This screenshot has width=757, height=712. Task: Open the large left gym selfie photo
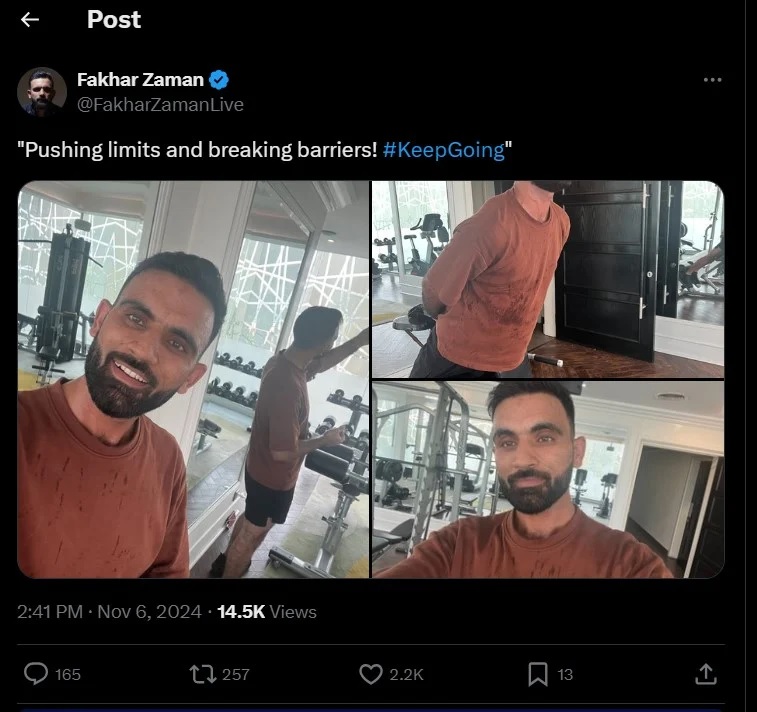click(x=194, y=379)
